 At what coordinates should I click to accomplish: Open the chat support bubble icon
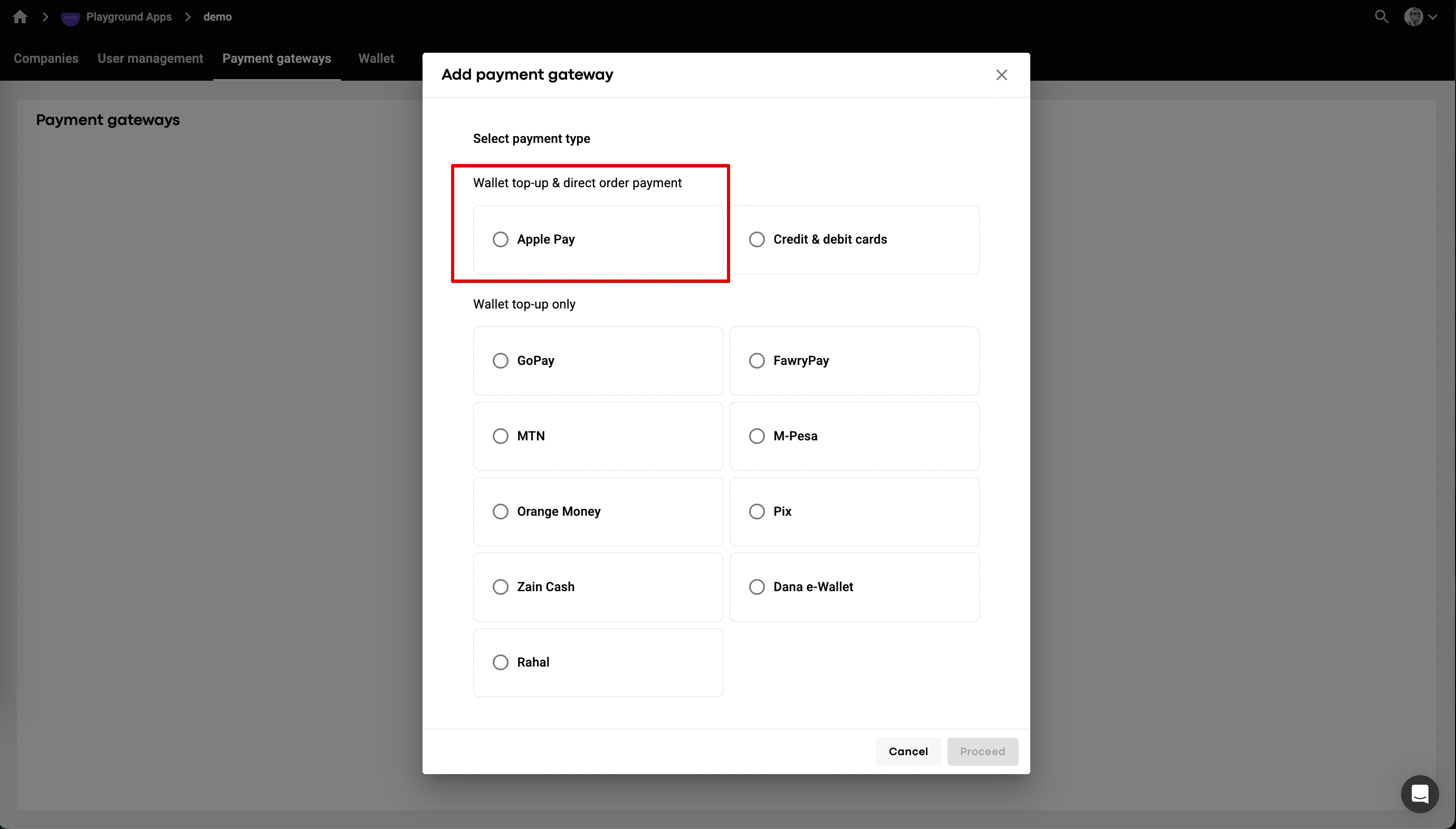(x=1419, y=794)
